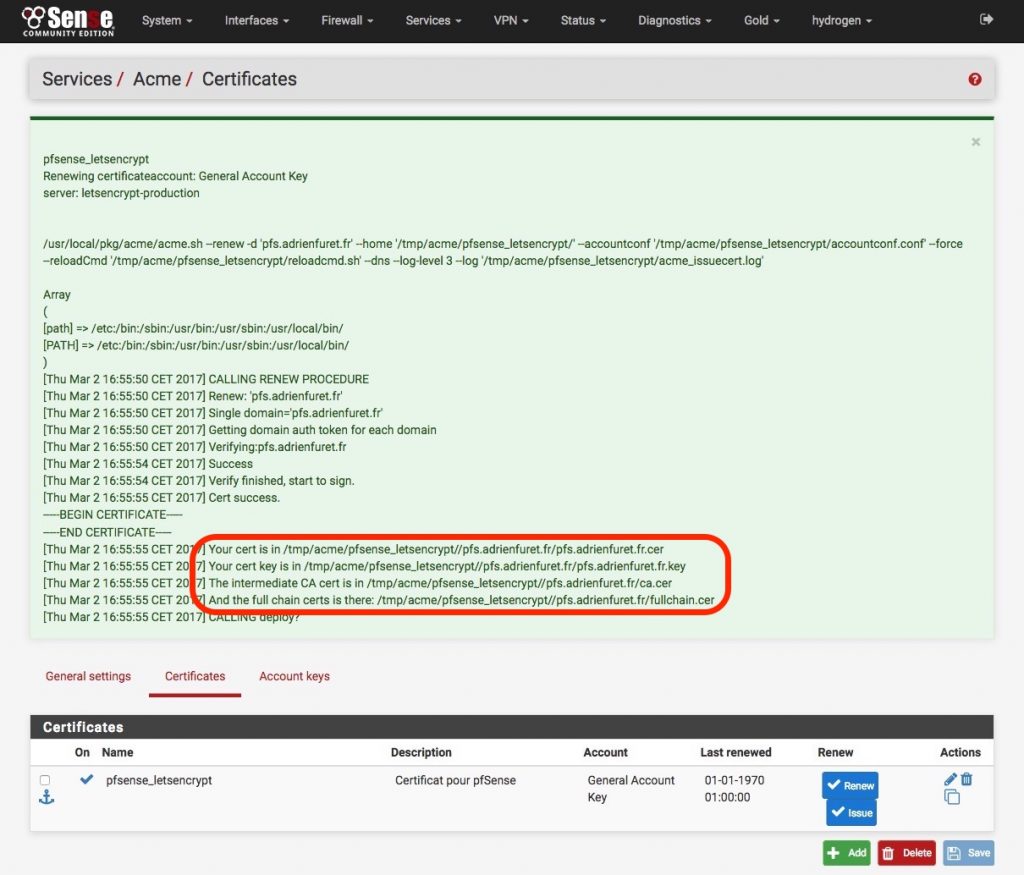Click the Description column header
The image size is (1024, 875).
421,752
